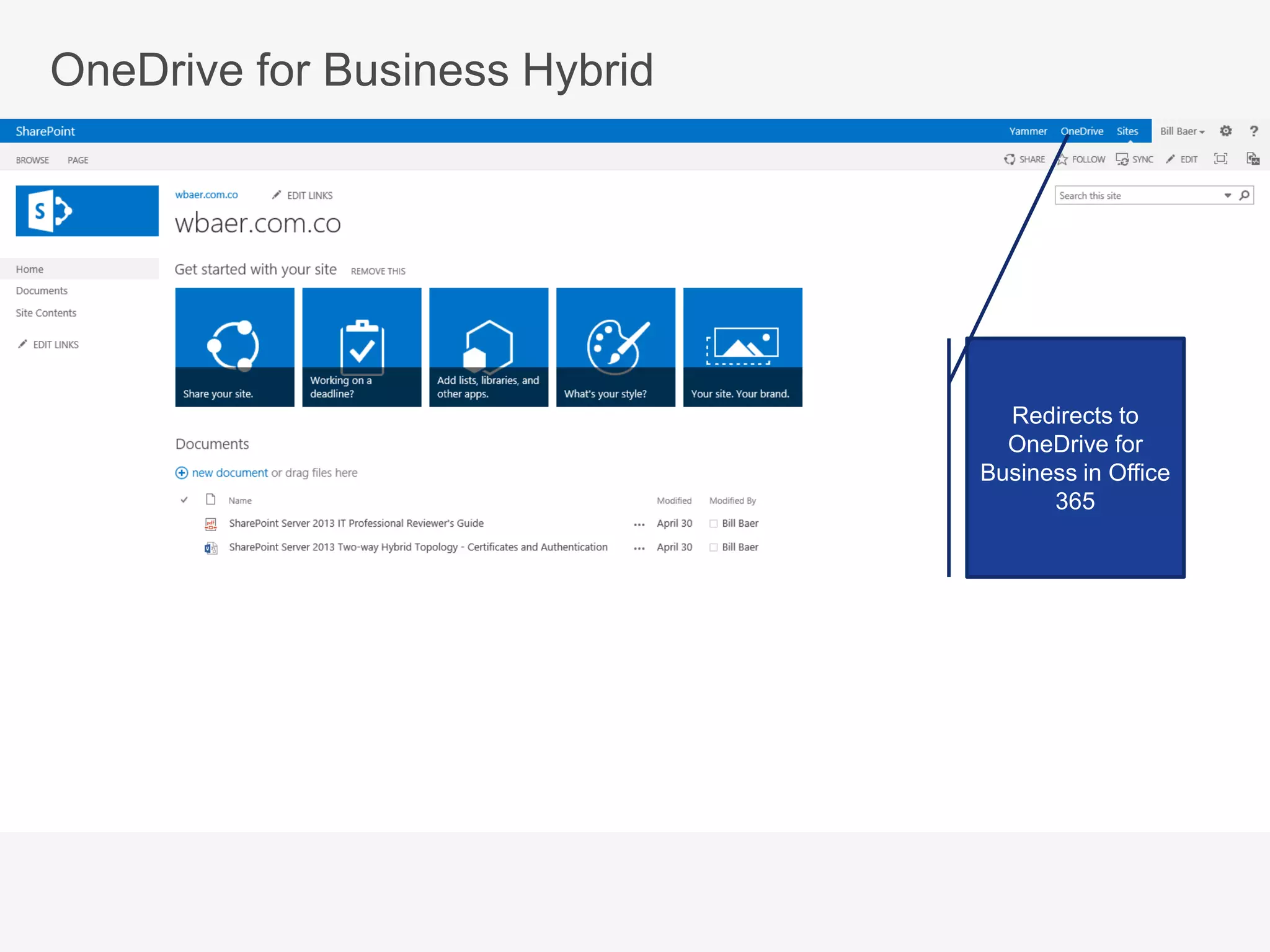Open the Working on a deadline tile

point(362,347)
